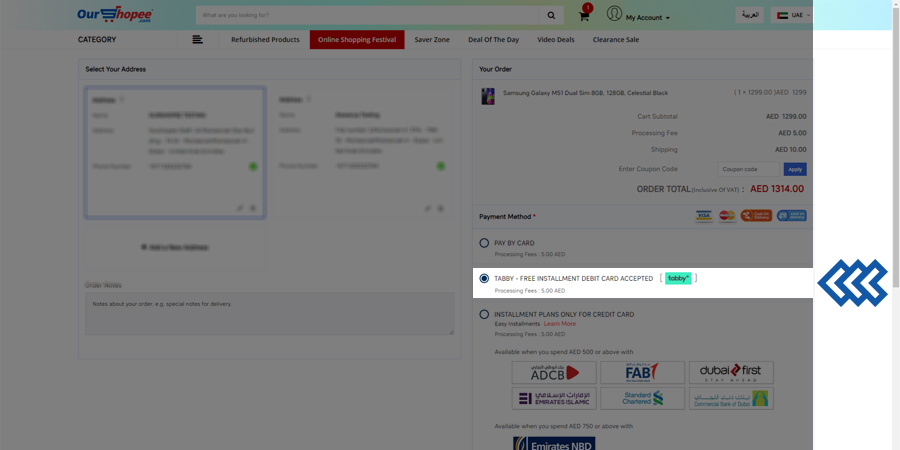
Task: Click the Learn More link
Action: click(560, 324)
